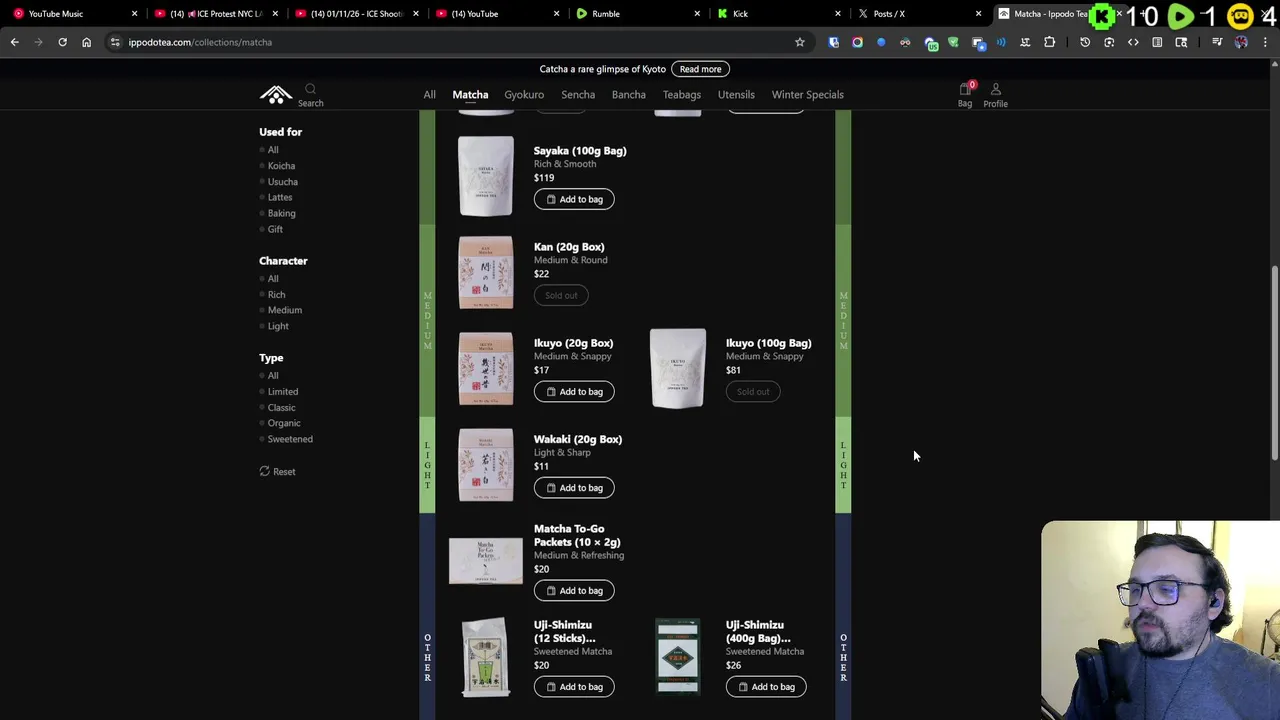
Task: Add Sayaka 100g Bag to bag
Action: [574, 199]
